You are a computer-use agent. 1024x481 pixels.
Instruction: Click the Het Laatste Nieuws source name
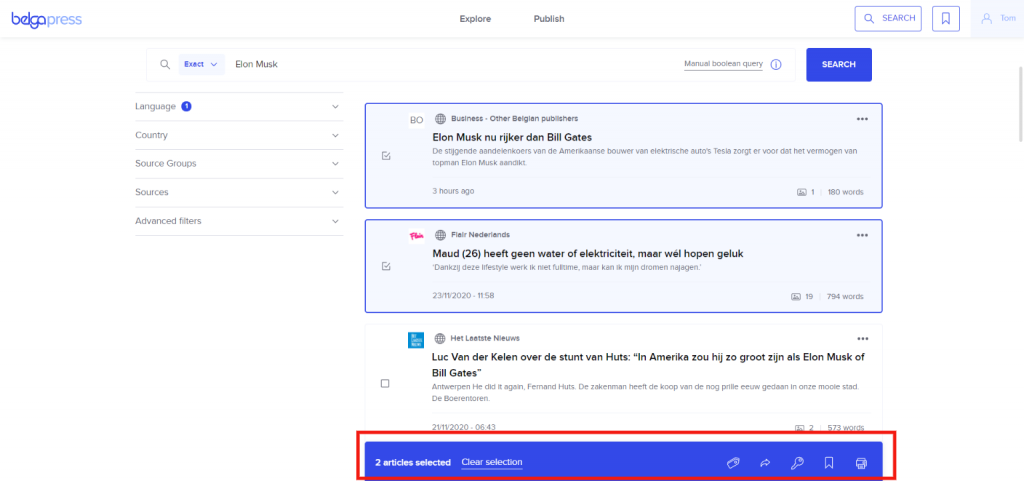[485, 339]
